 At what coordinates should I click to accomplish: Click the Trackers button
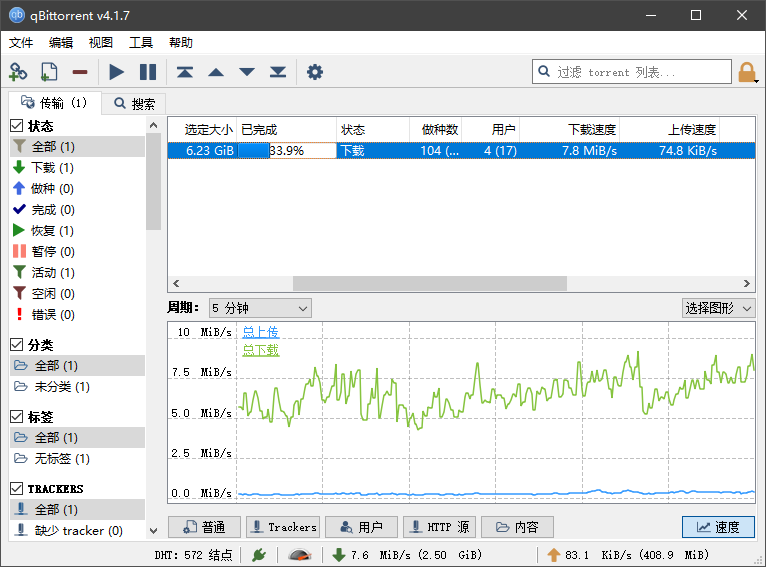[x=282, y=527]
